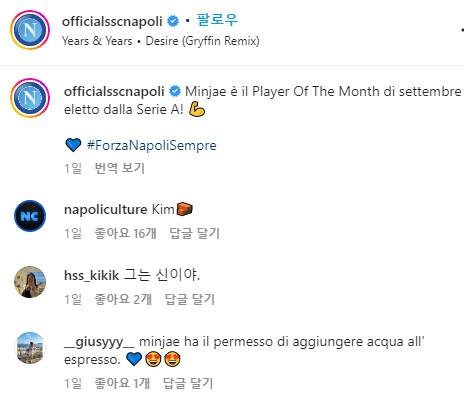
Task: Open the more options dots in the header
Action: 462,30
